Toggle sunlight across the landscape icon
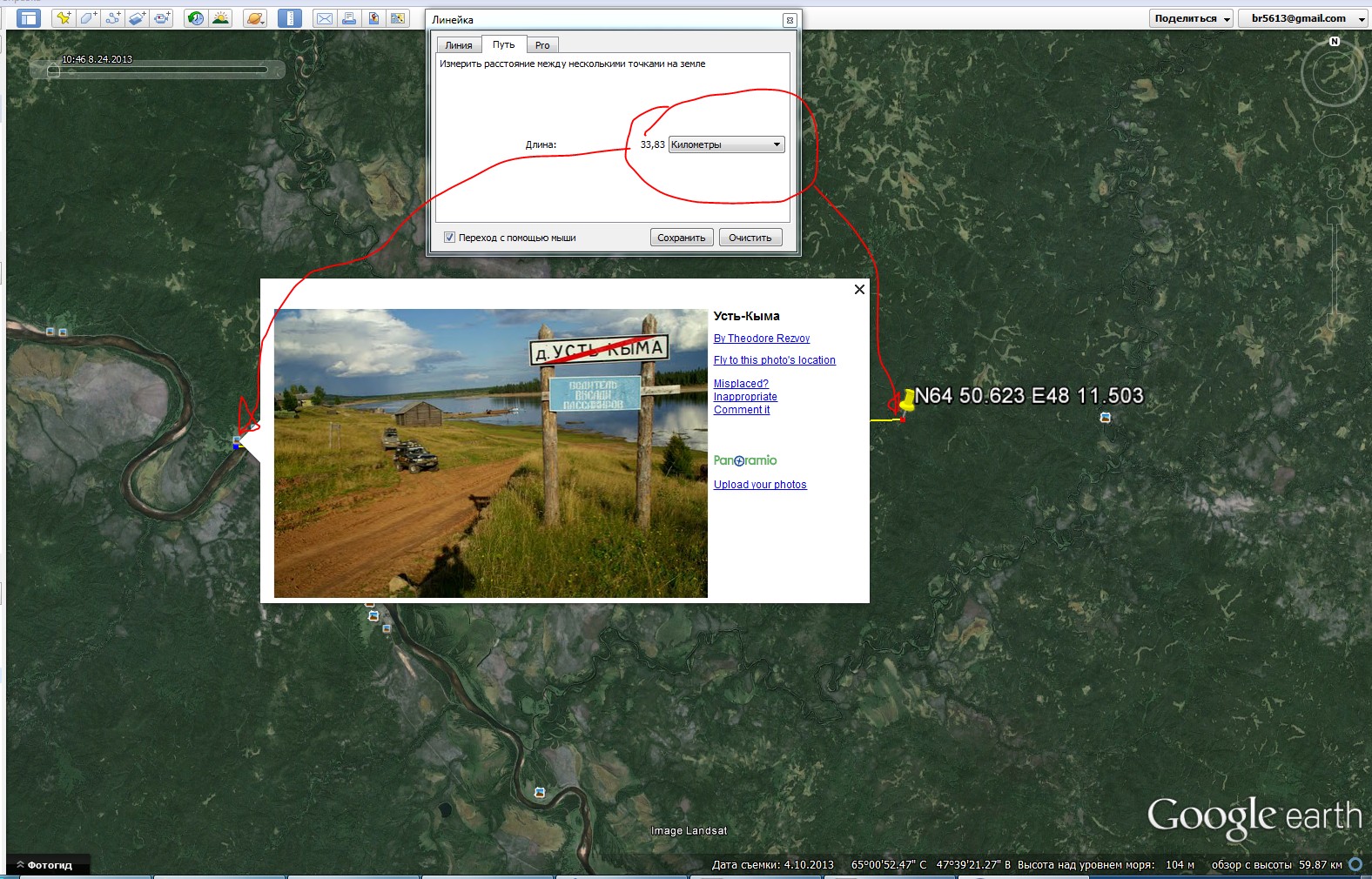The height and width of the screenshot is (879, 1372). 221,18
